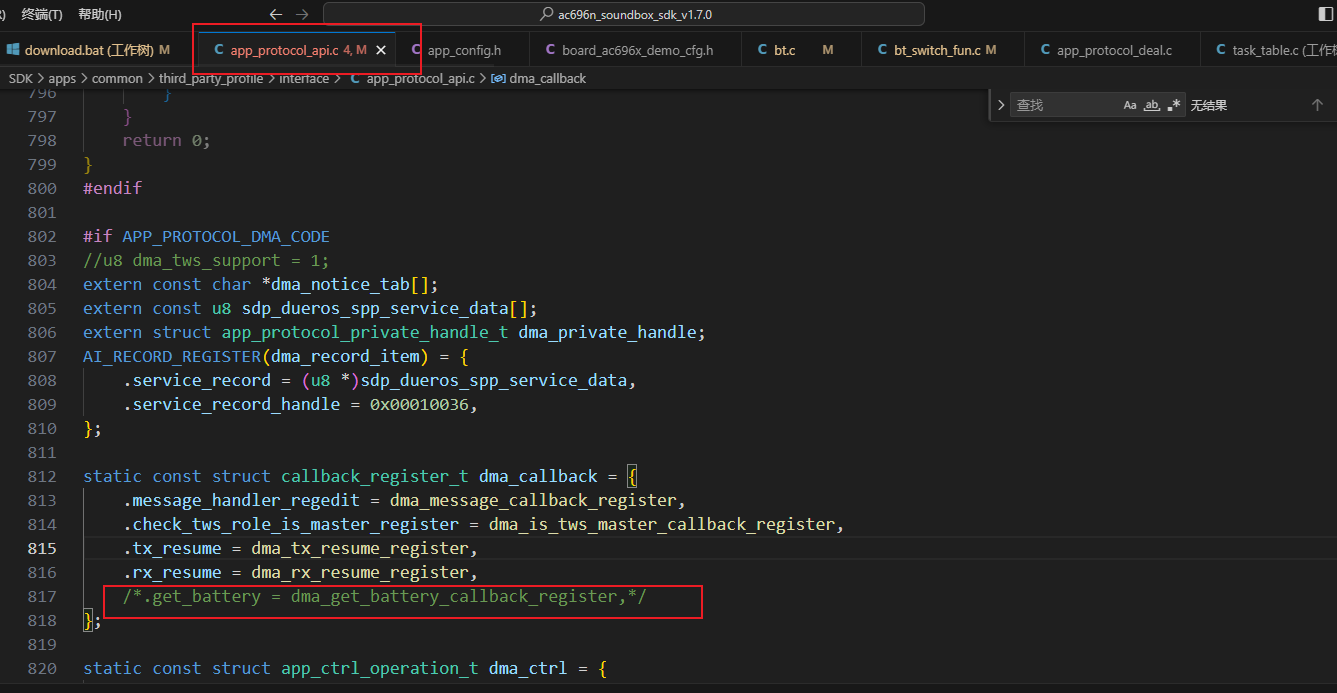Click APP_PROTOCOL_DMA_CODE in the #if line
The image size is (1337, 693).
tap(226, 236)
